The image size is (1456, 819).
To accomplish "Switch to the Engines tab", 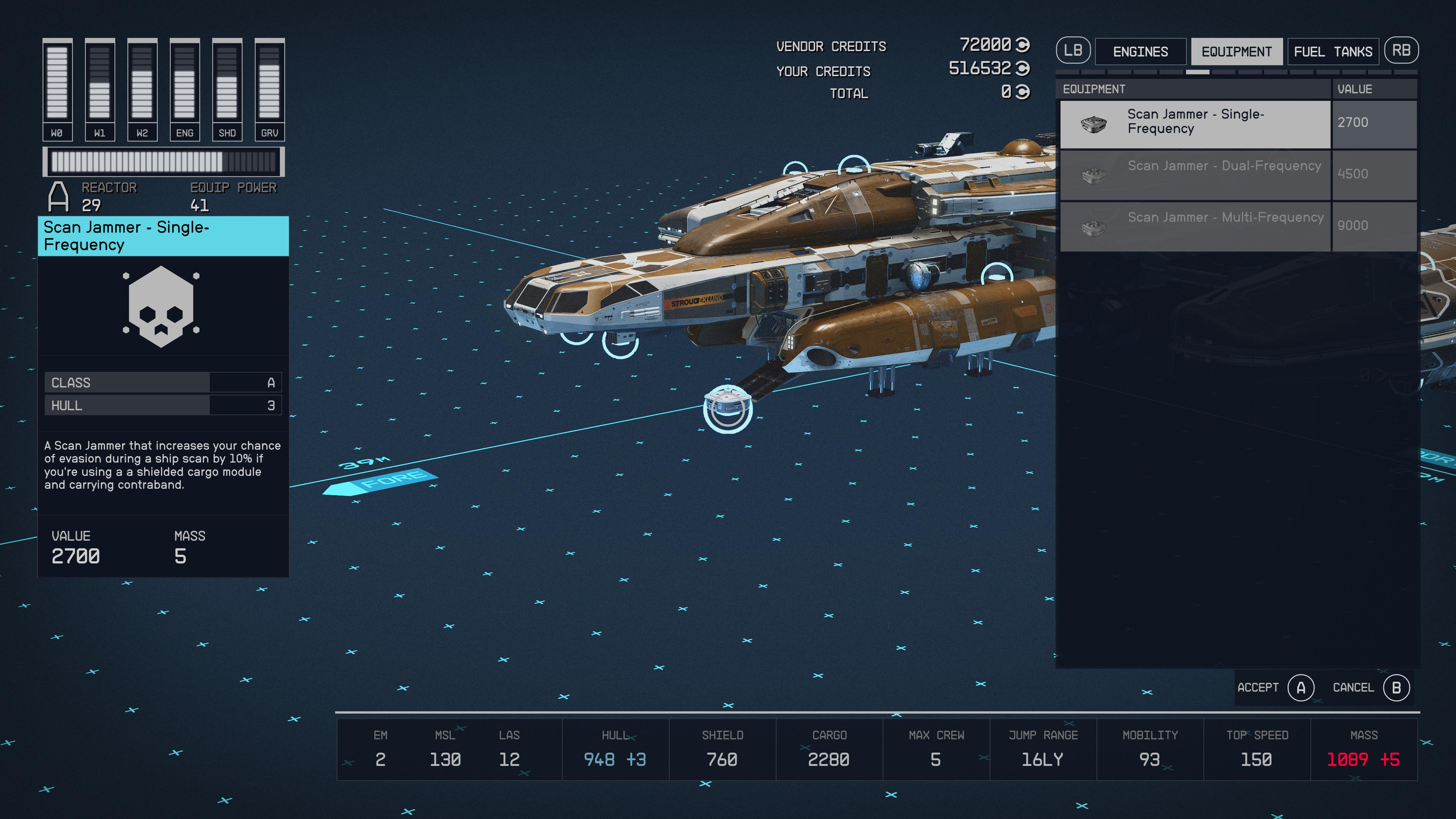I will pyautogui.click(x=1140, y=52).
